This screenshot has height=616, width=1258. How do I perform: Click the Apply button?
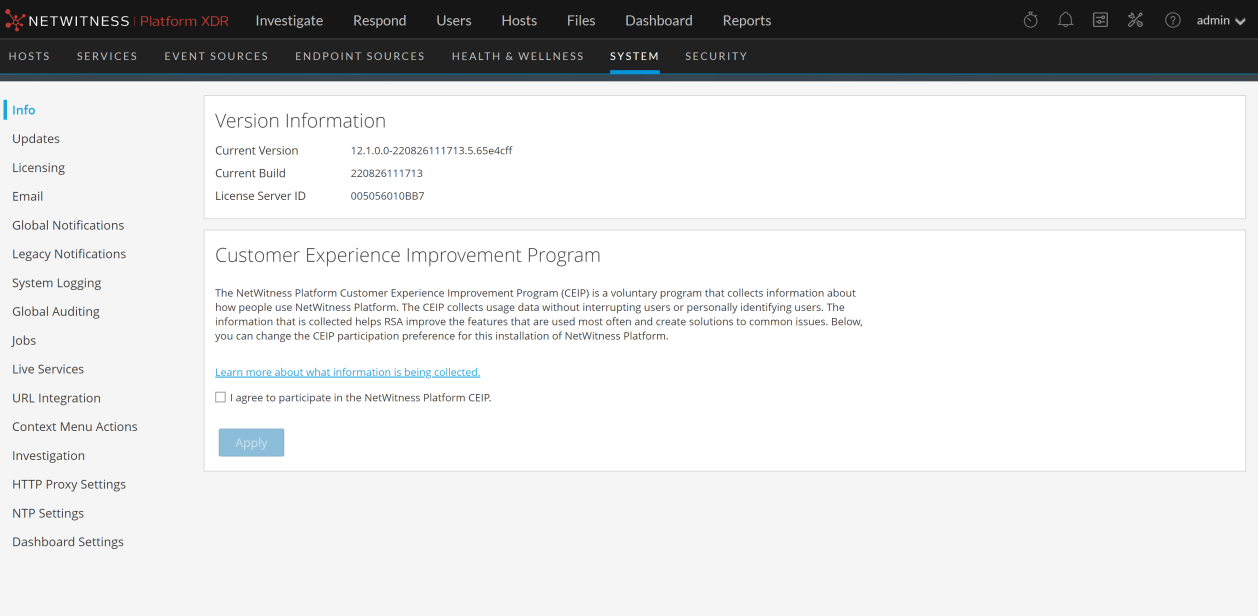coord(251,442)
